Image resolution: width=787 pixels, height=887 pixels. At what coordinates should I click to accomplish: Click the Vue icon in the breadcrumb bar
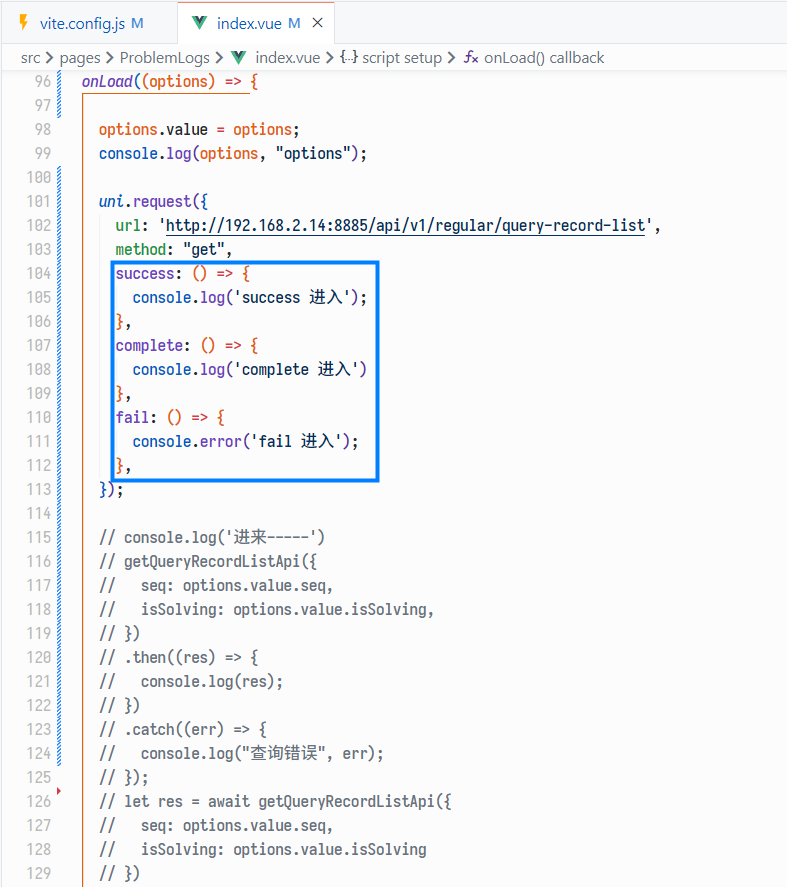(239, 58)
